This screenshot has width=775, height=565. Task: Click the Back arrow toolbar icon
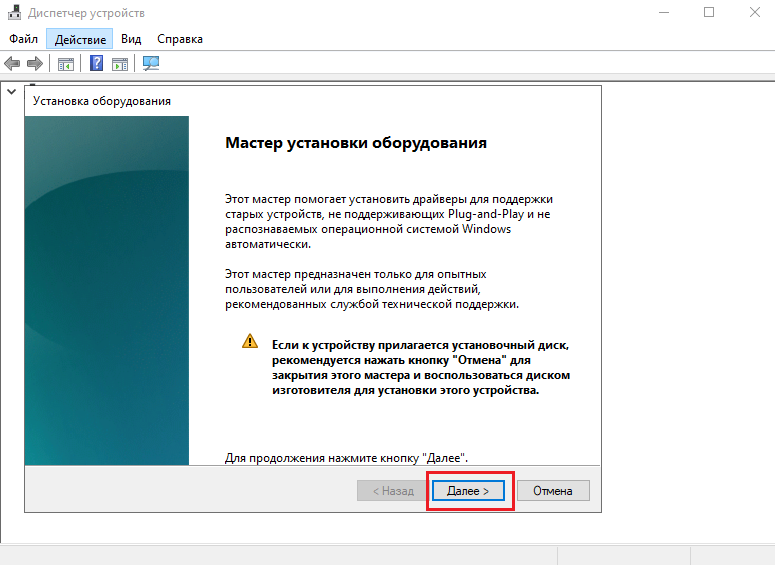click(12, 63)
